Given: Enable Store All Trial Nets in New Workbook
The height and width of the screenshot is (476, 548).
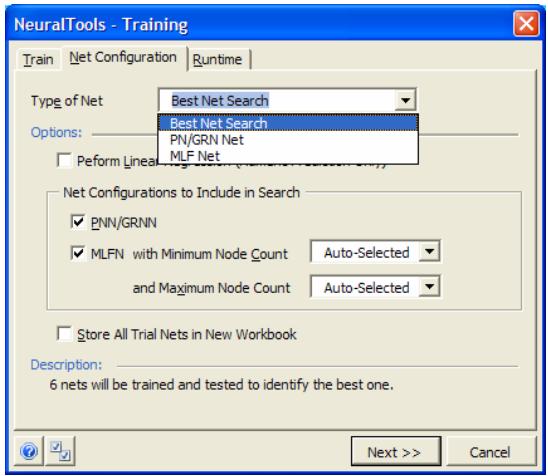Looking at the screenshot, I should tap(64, 334).
